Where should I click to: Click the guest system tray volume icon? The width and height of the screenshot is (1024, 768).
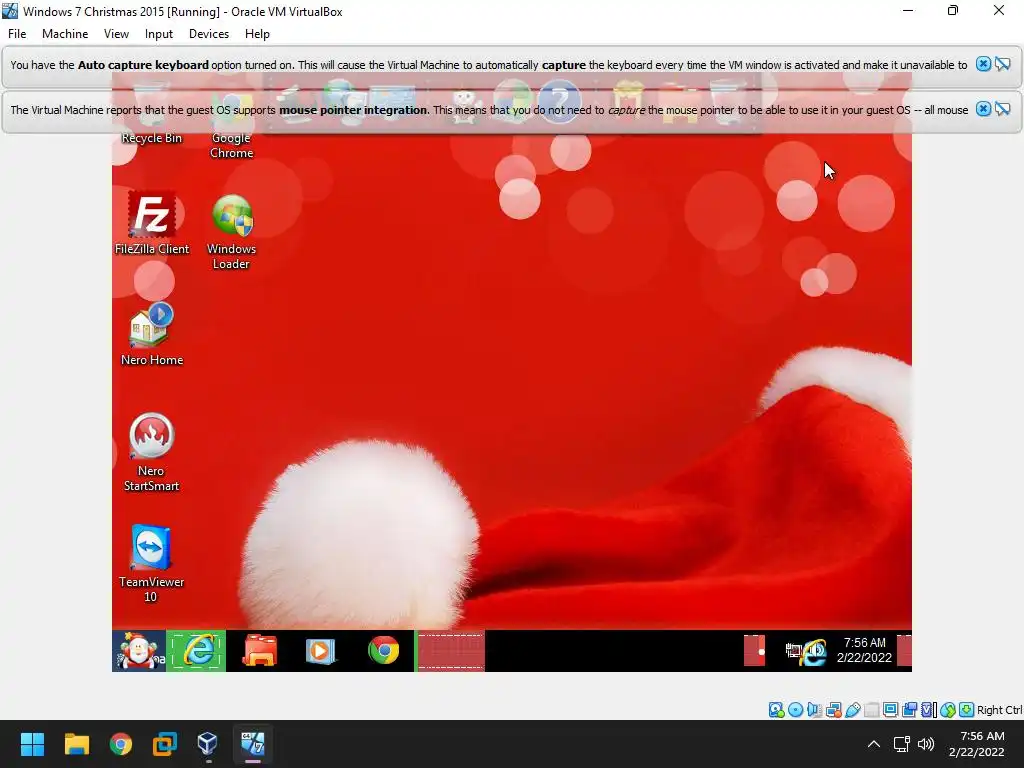coord(815,652)
